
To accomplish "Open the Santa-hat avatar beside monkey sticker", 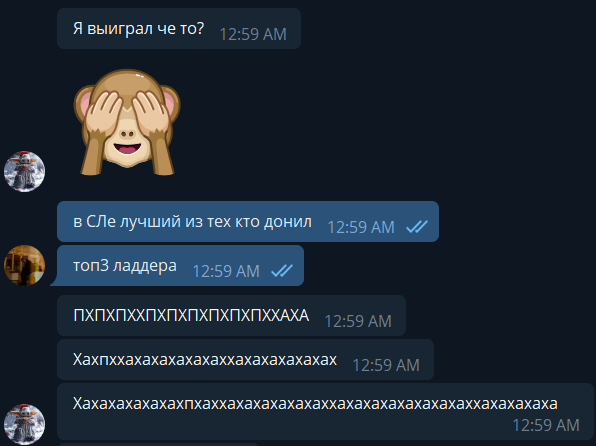I will tap(24, 171).
